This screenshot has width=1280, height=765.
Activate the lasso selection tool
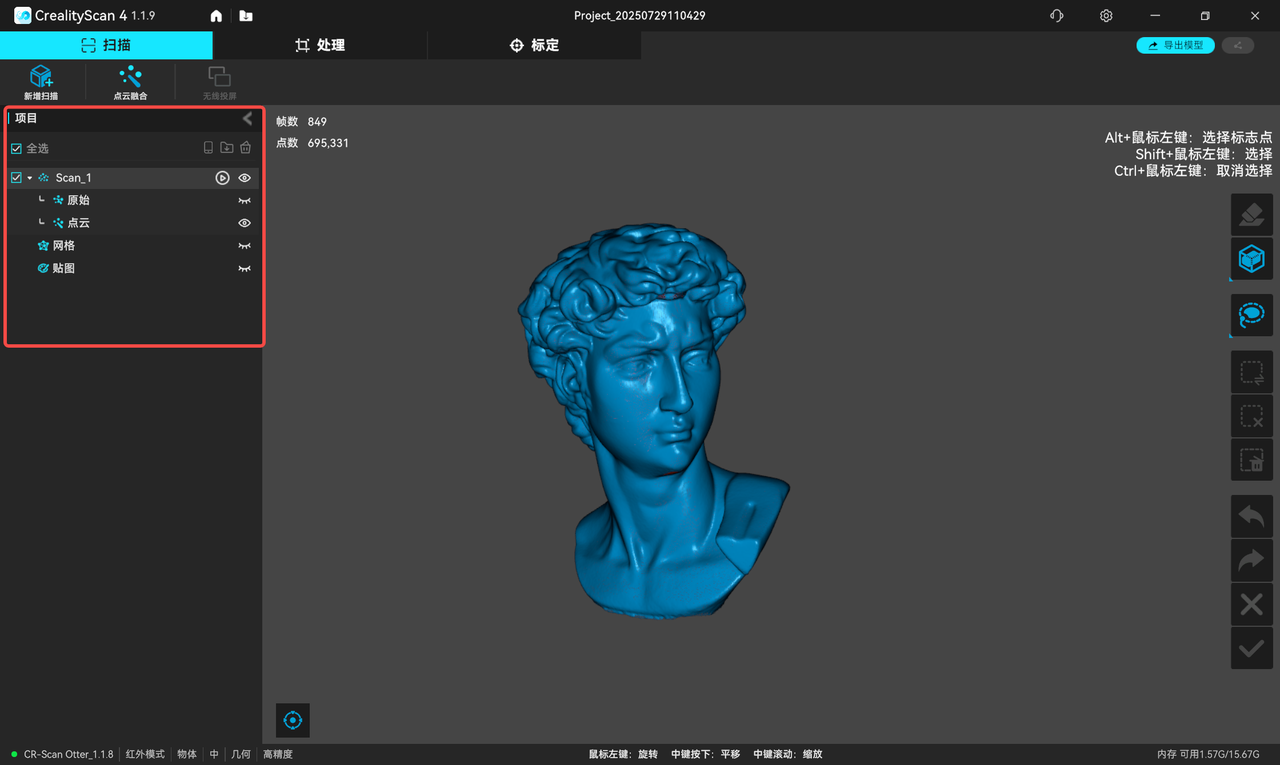click(1251, 315)
